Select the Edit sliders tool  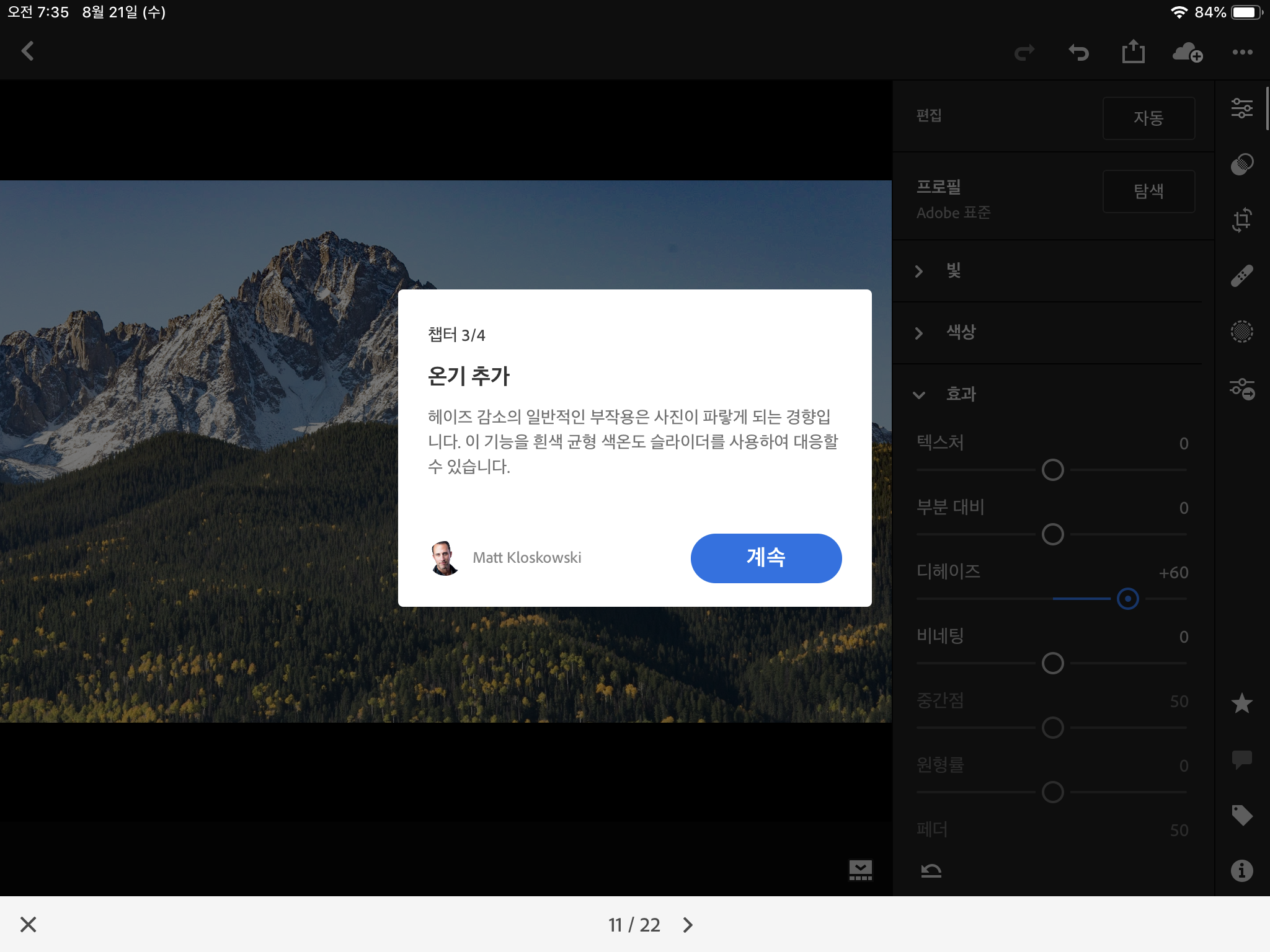click(x=1242, y=108)
